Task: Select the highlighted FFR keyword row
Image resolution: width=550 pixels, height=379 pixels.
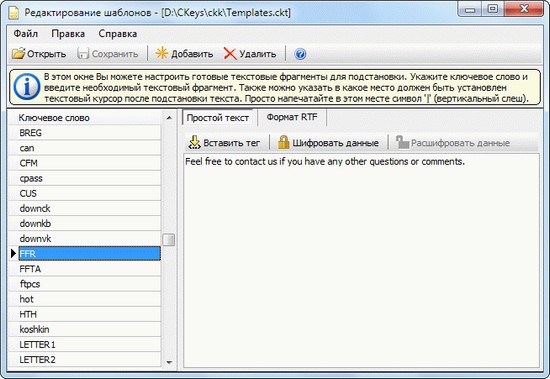Action: [89, 253]
